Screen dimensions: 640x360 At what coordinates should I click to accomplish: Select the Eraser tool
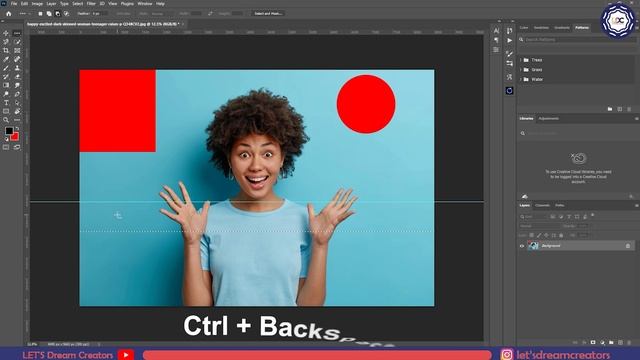click(x=17, y=77)
